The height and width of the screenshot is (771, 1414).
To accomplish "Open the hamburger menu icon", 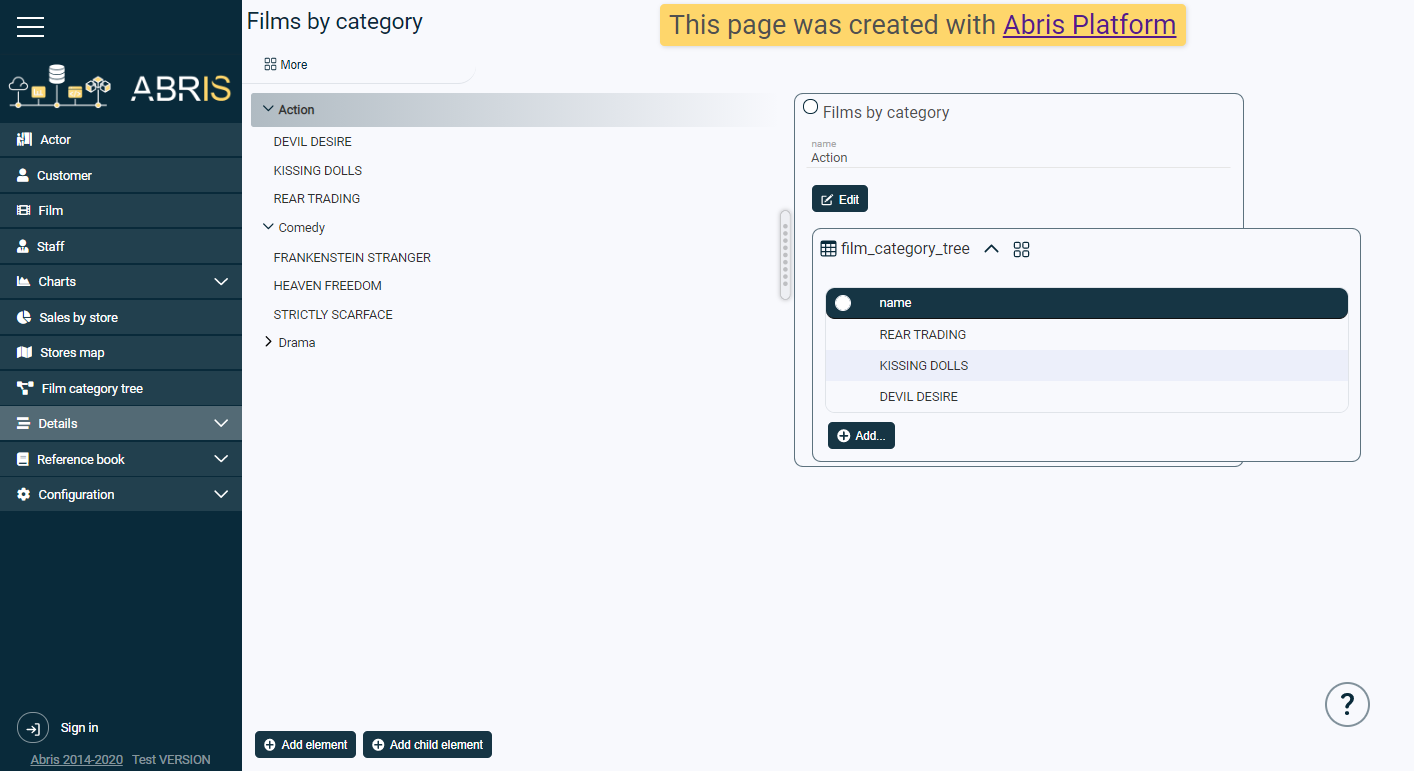I will pyautogui.click(x=30, y=27).
